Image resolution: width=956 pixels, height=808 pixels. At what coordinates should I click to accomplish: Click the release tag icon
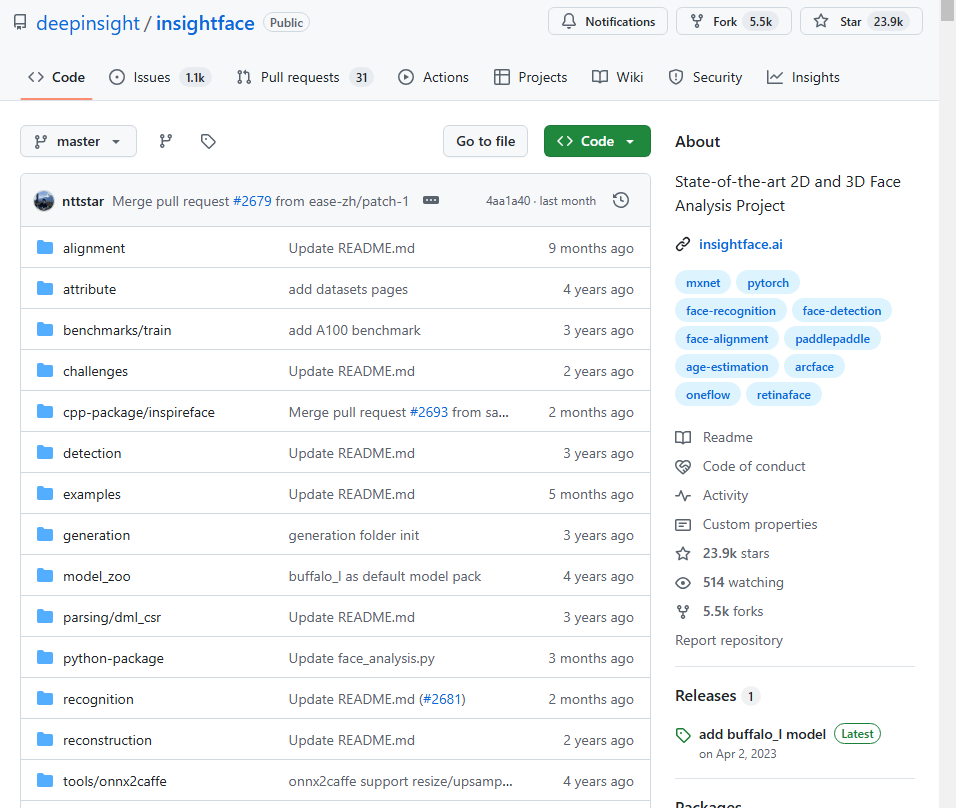(x=683, y=735)
